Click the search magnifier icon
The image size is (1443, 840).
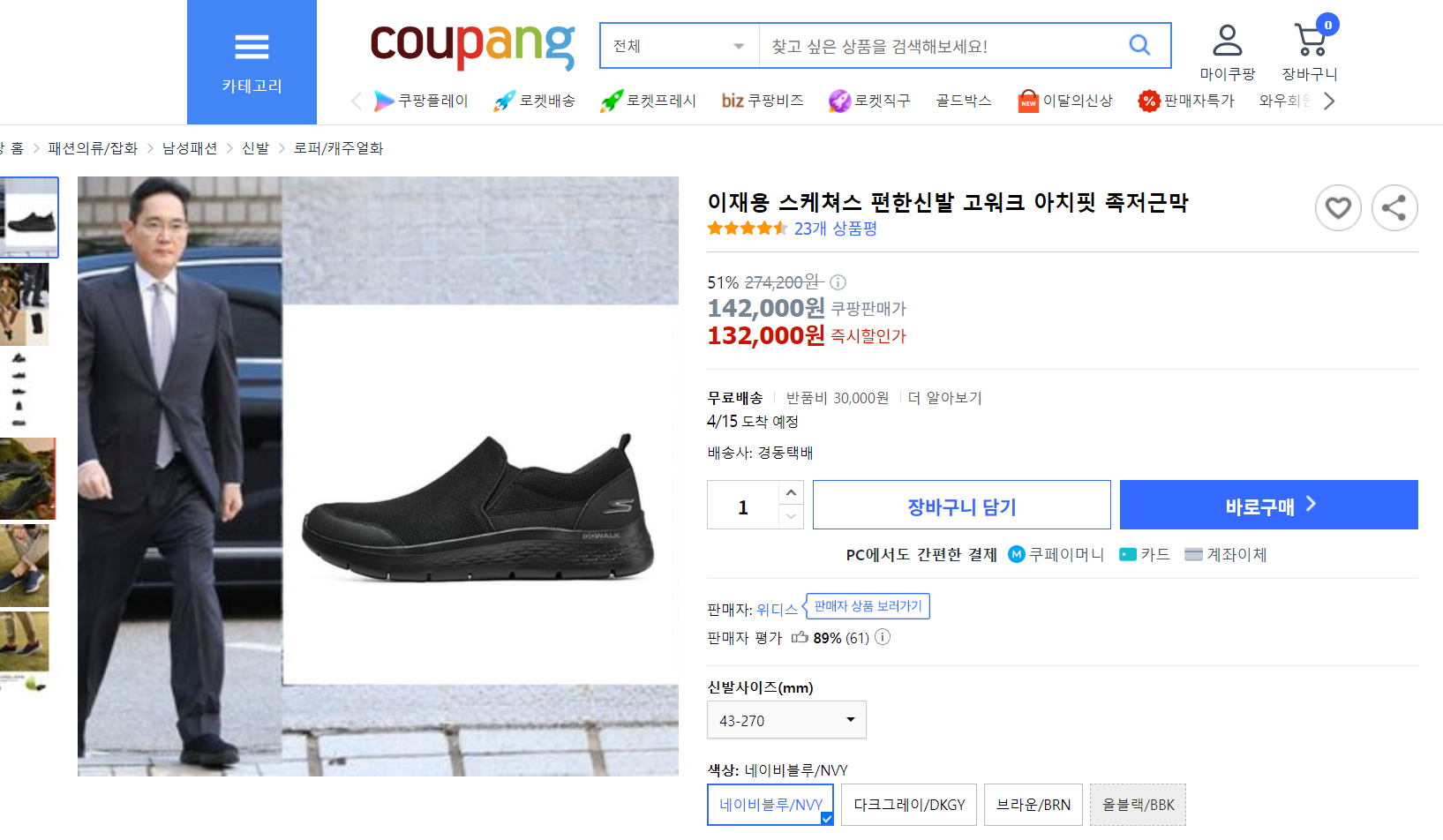[x=1139, y=45]
